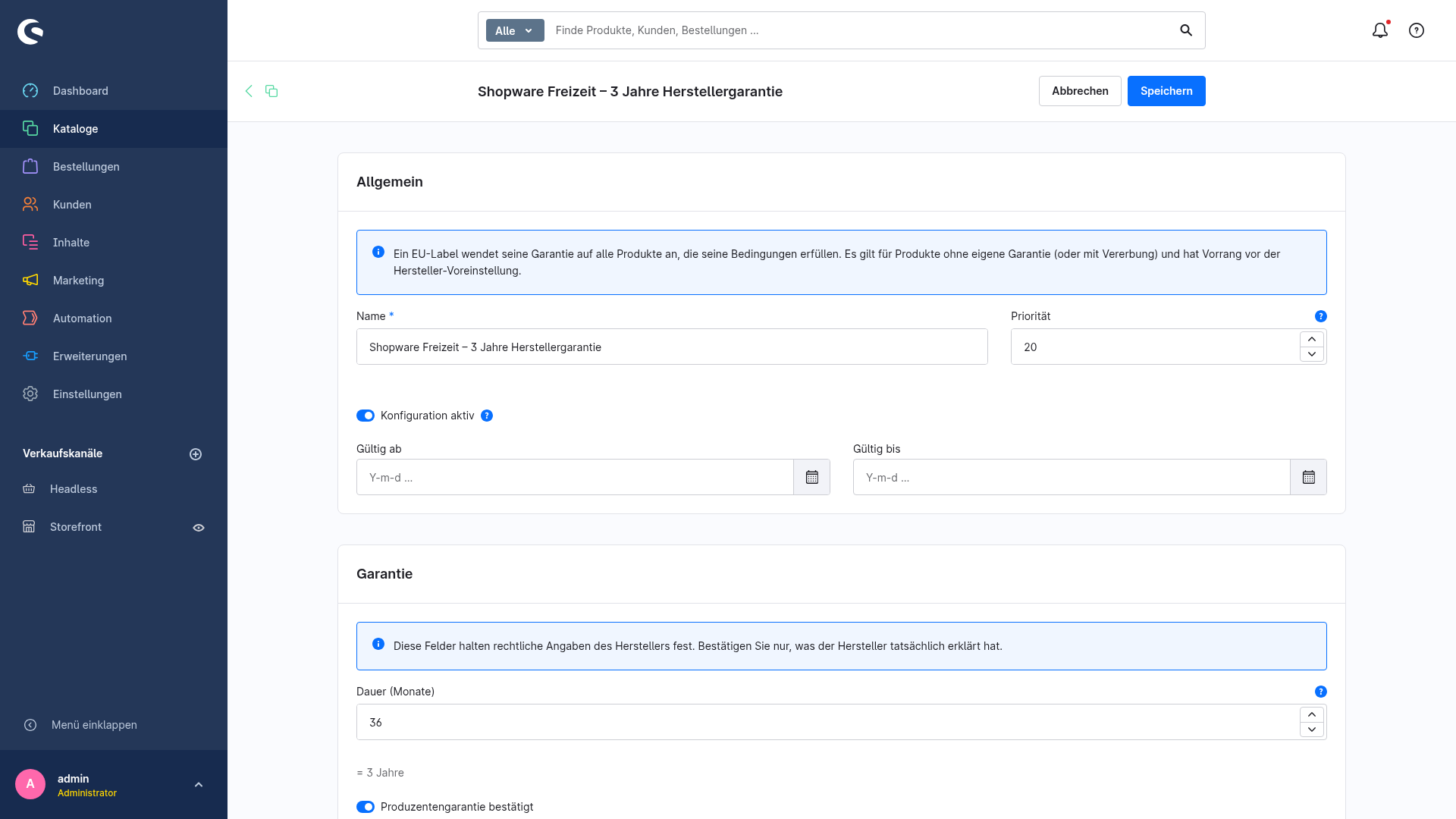Viewport: 1456px width, 819px height.
Task: Toggle Produzentengarantie bestätigt switch
Action: 366,807
